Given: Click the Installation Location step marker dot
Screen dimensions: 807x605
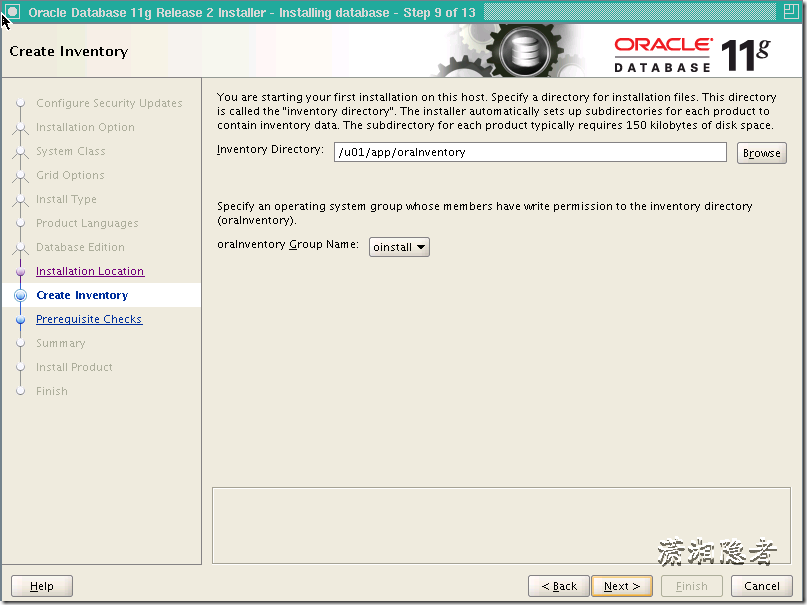Looking at the screenshot, I should 22,271.
